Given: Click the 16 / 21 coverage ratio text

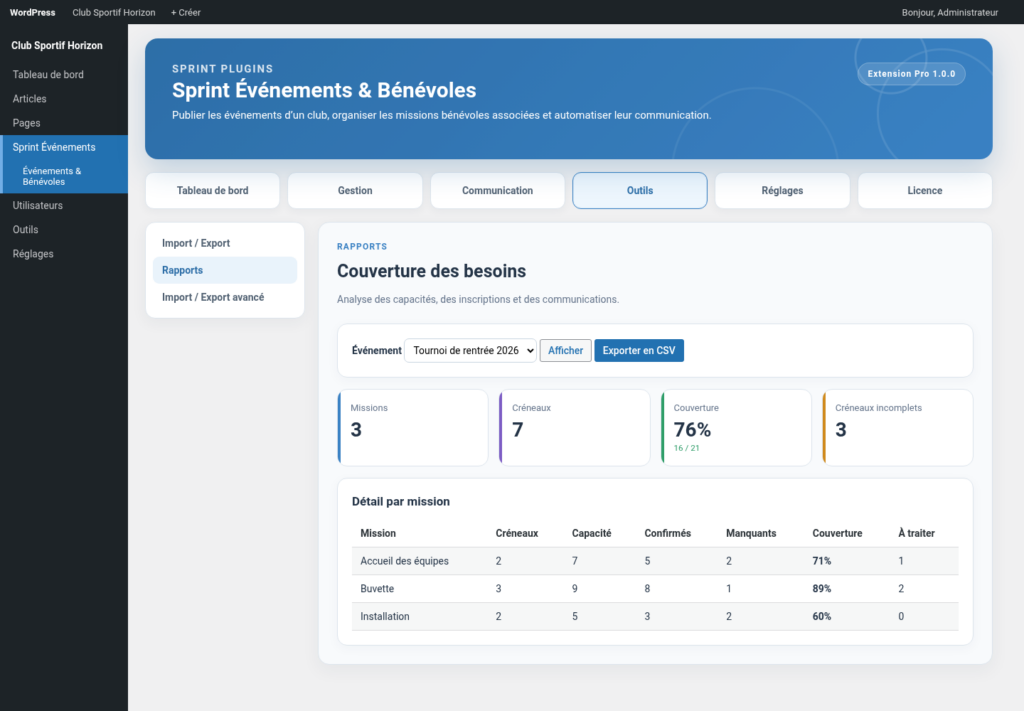Looking at the screenshot, I should coord(686,448).
